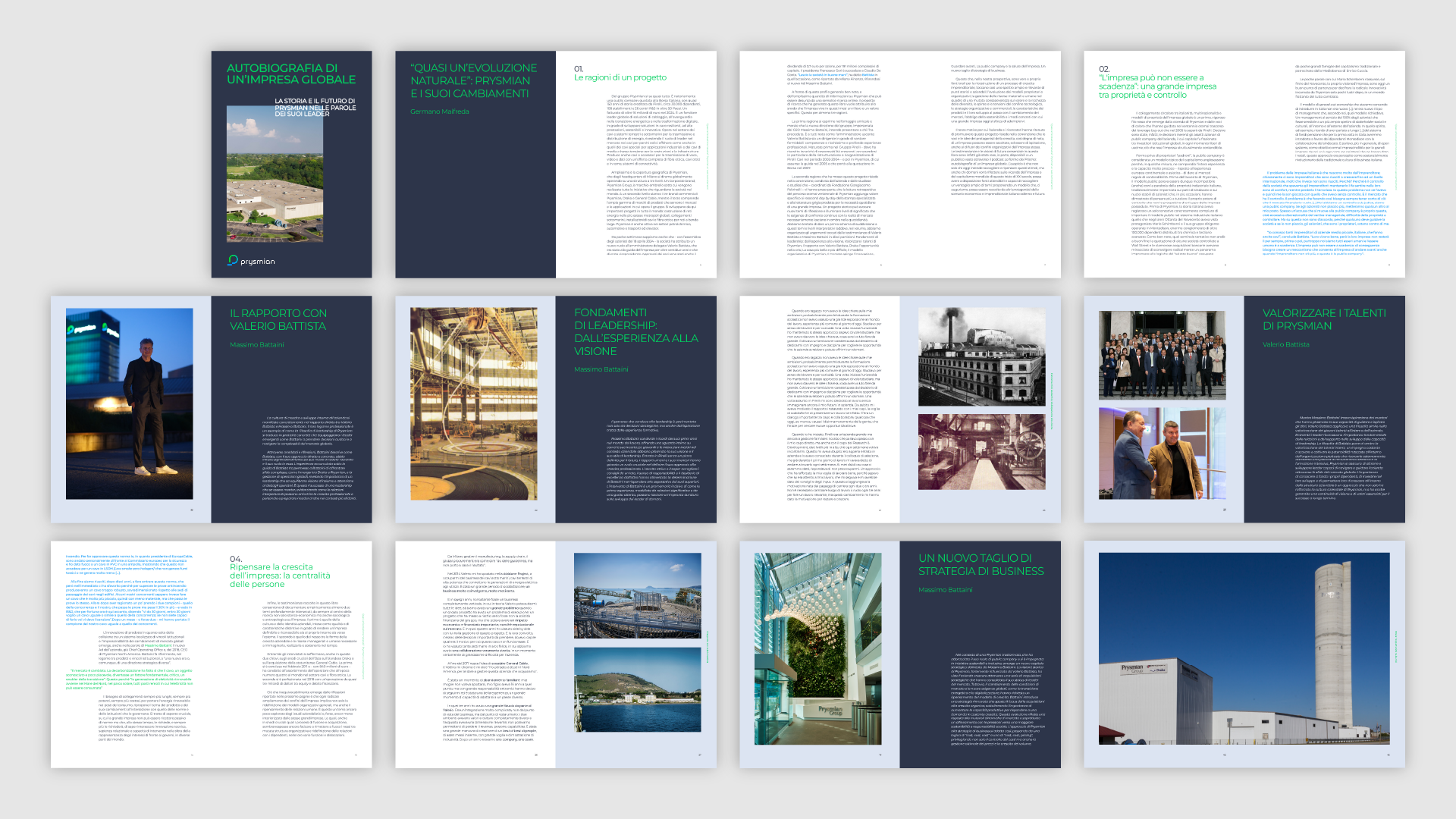This screenshot has width=1456, height=819.
Task: Open the industrial factory interior photo
Action: (x=474, y=403)
